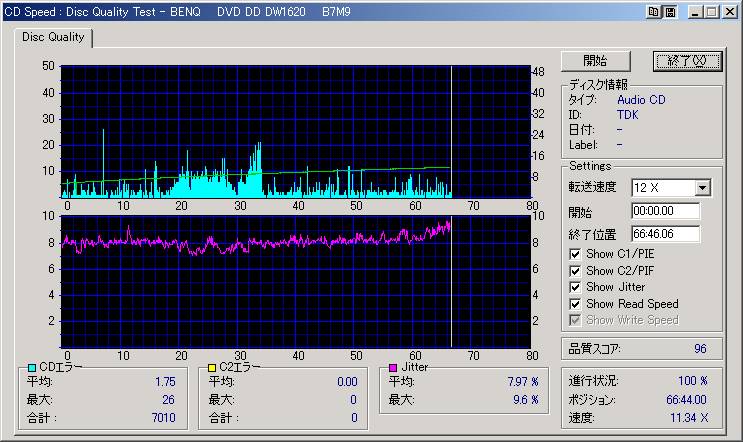This screenshot has height=442, width=743.
Task: Open the transfer speed dropdown arrow
Action: click(x=702, y=188)
